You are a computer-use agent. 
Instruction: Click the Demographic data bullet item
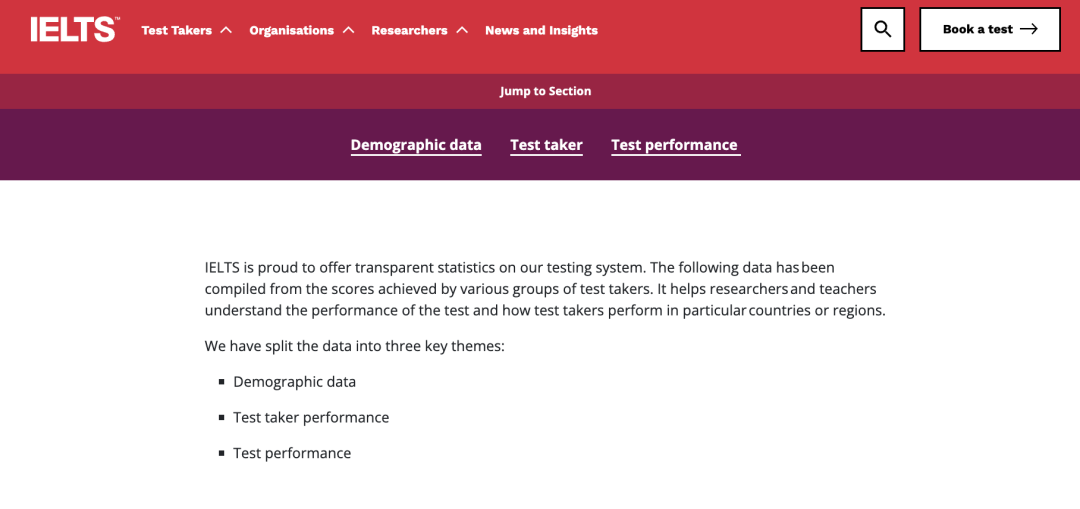[x=294, y=382]
